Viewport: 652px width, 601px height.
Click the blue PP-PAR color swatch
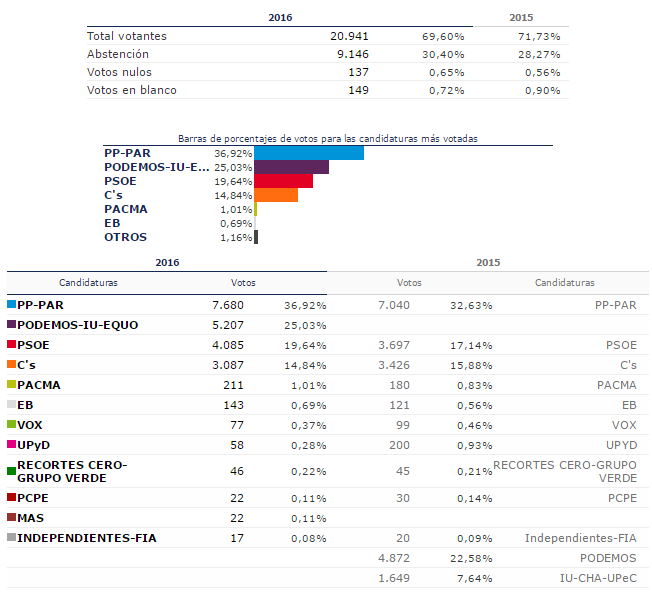click(11, 304)
